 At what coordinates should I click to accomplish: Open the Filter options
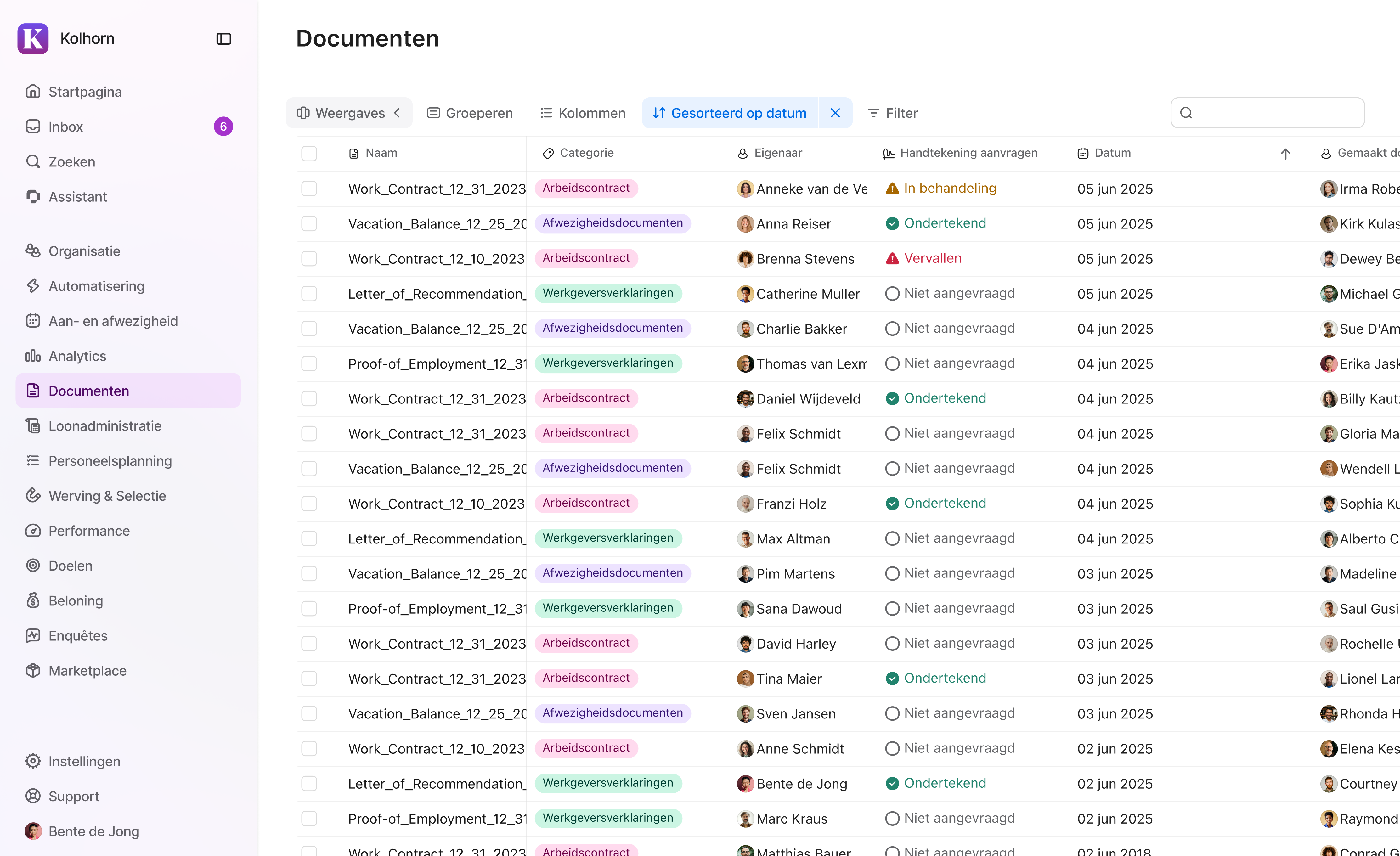pyautogui.click(x=891, y=112)
